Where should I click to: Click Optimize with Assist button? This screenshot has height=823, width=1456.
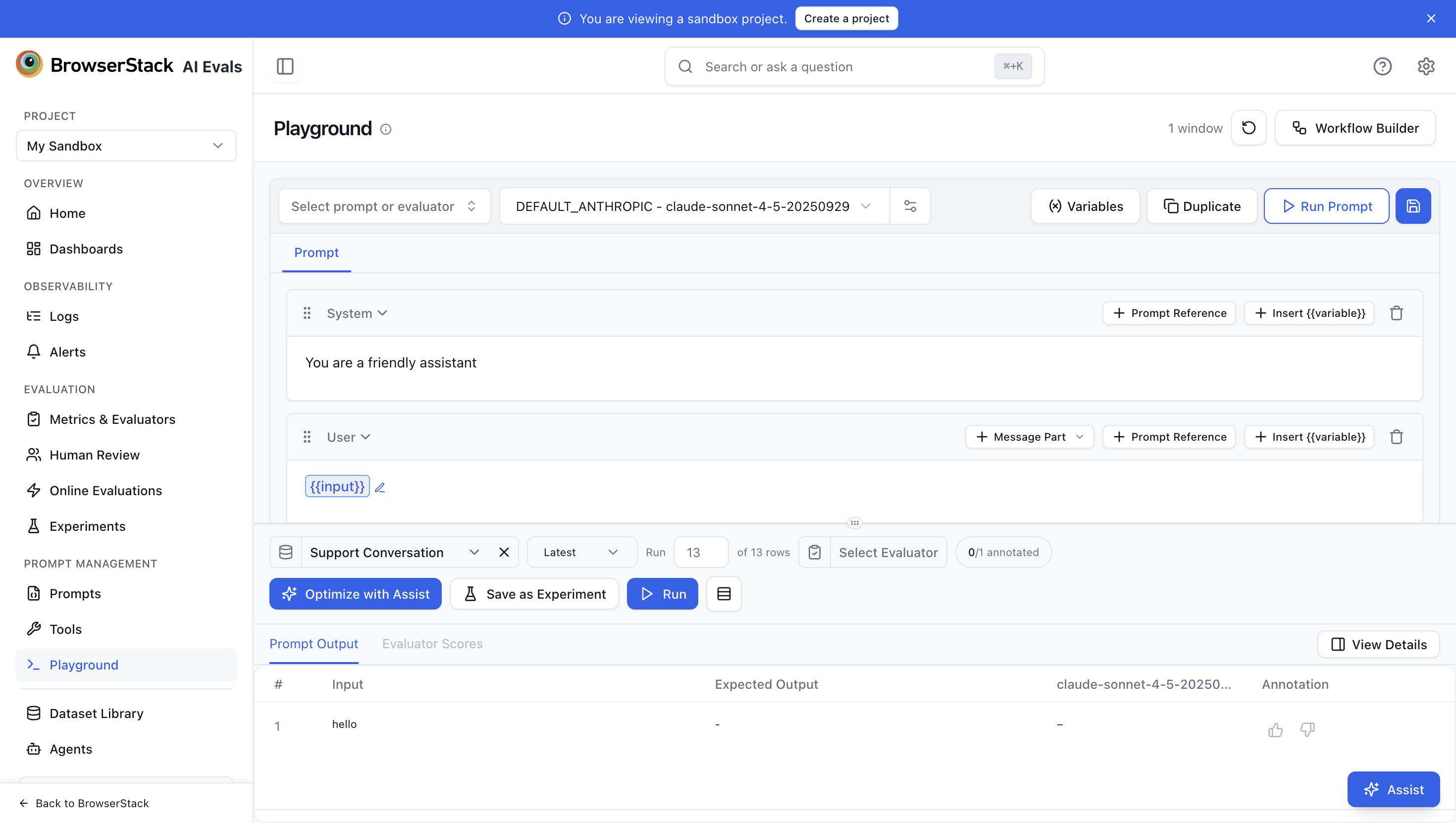[x=355, y=594]
